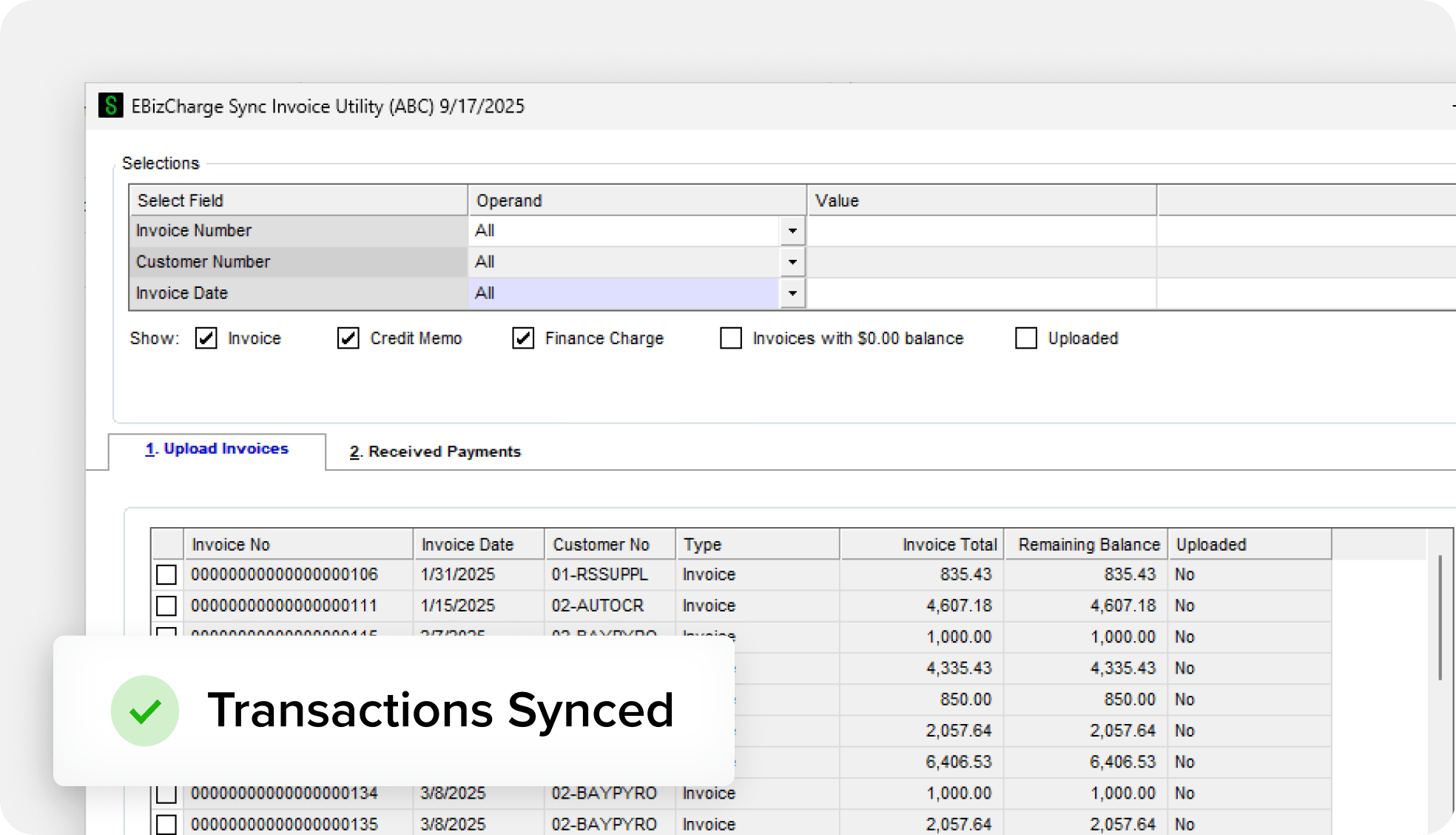Click the EBizCharge green dollar app icon

point(111,105)
